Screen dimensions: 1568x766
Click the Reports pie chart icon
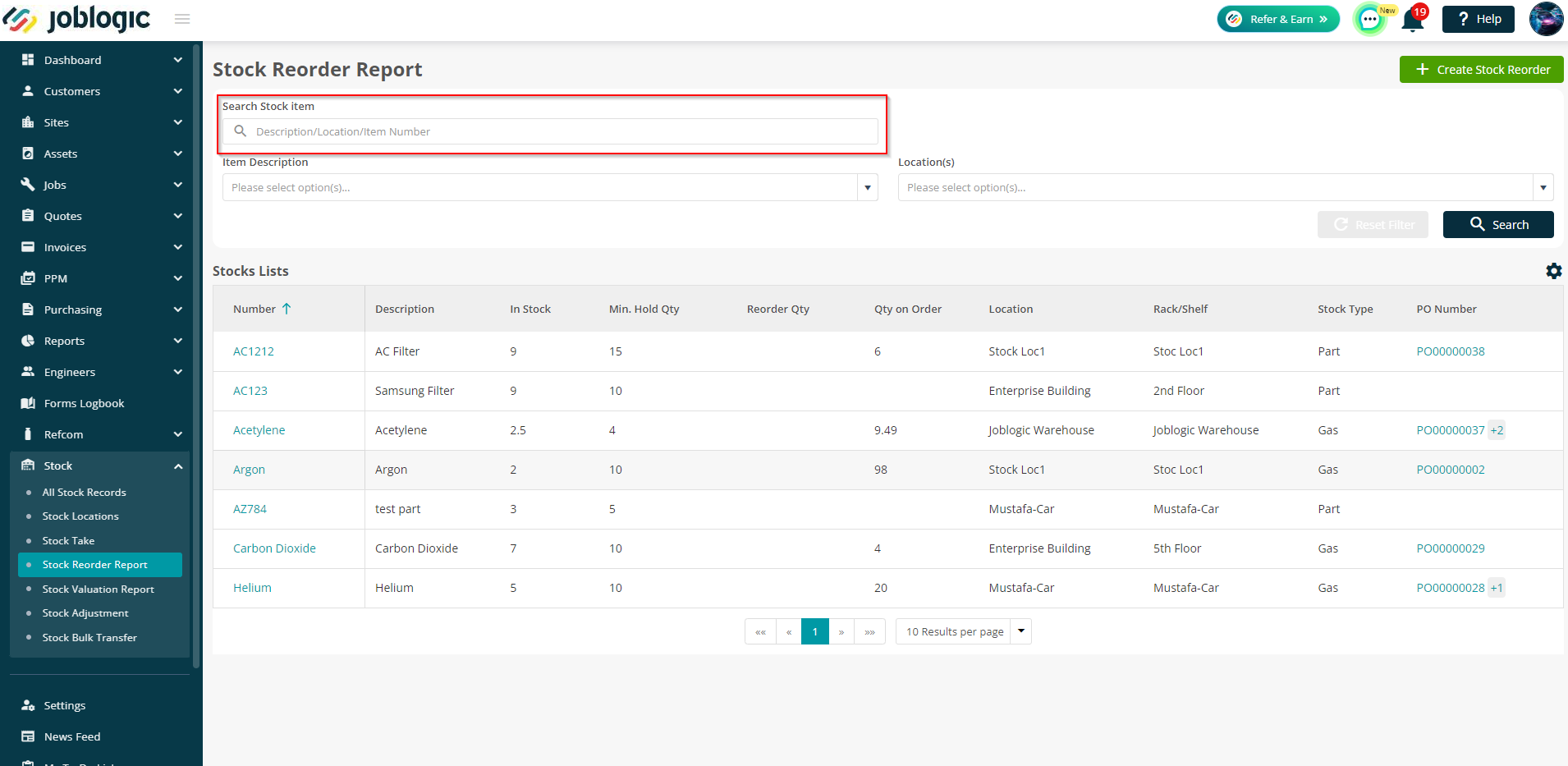pyautogui.click(x=28, y=341)
